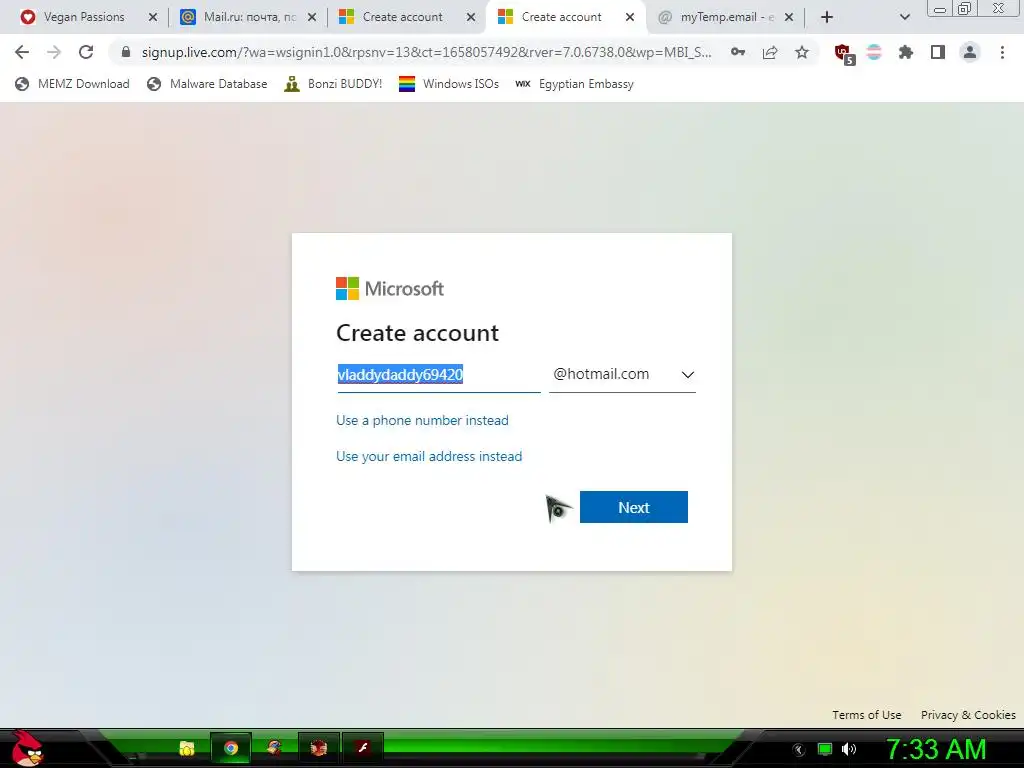Open Privacy & Cookies link
Image resolution: width=1024 pixels, height=768 pixels.
[968, 715]
